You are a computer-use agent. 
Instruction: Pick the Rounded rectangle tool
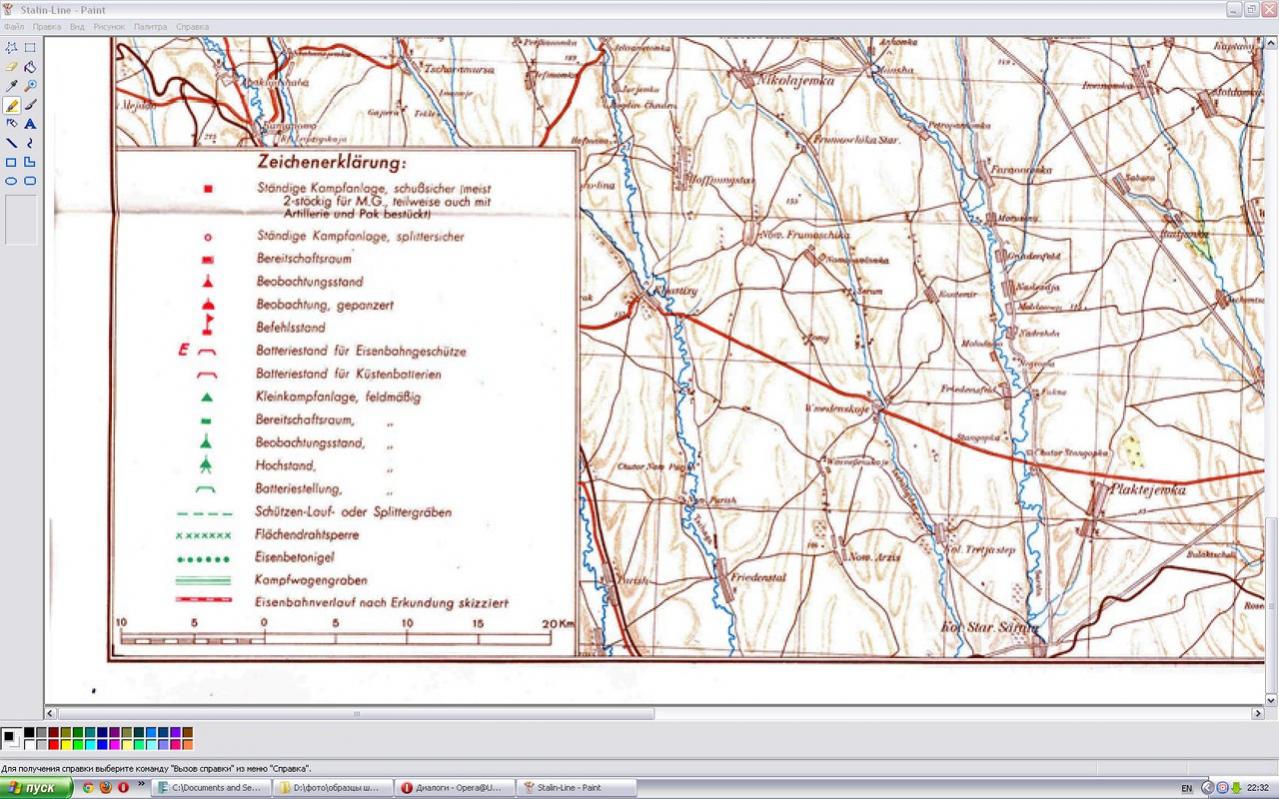coord(30,181)
